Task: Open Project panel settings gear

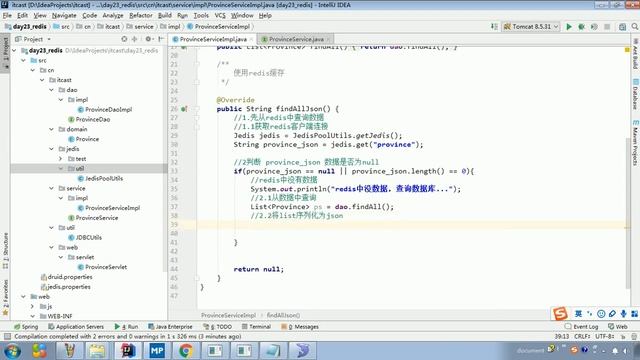Action: (x=148, y=39)
